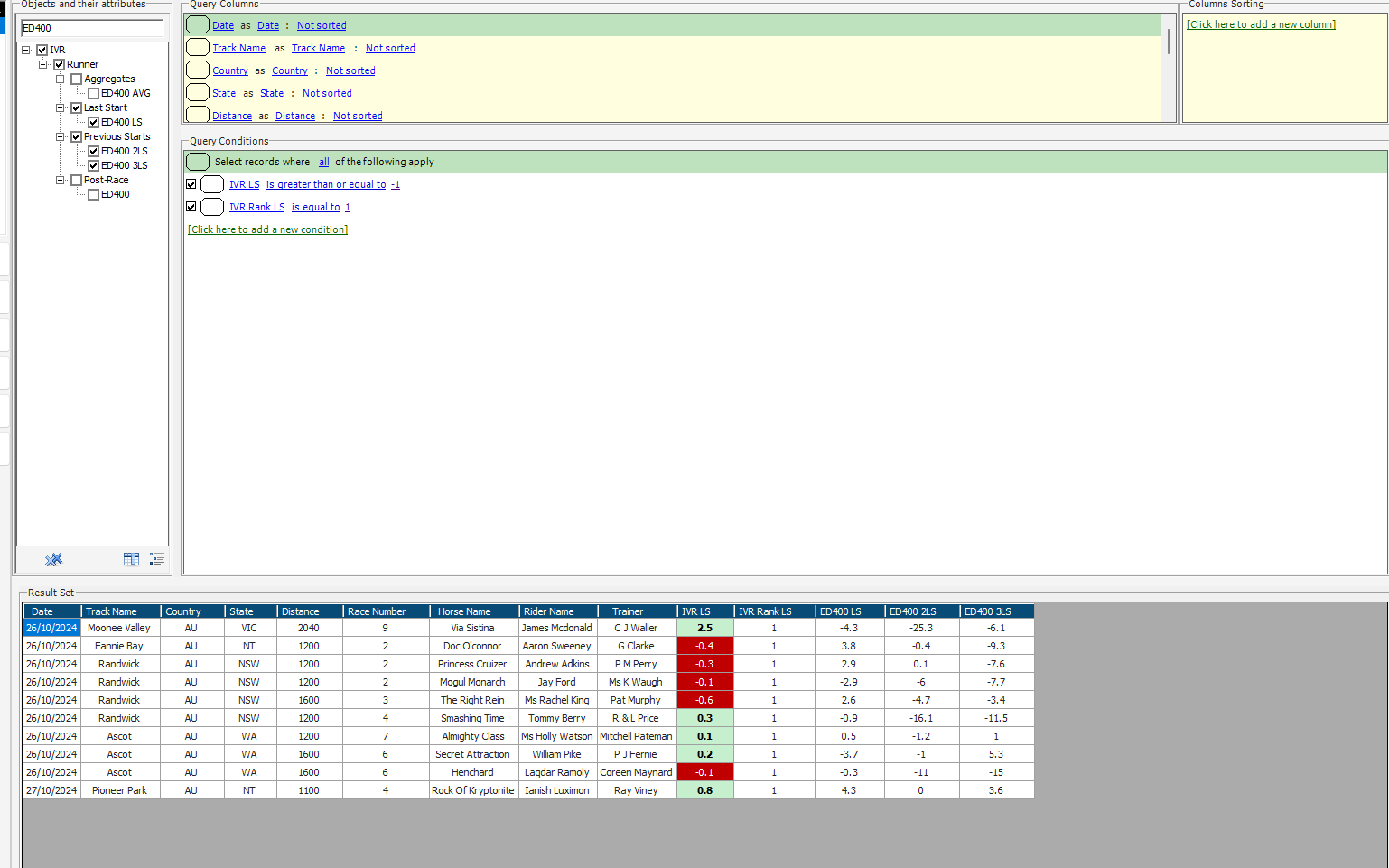
Task: Select the 'Fannie Bay' track cell
Action: click(x=120, y=646)
